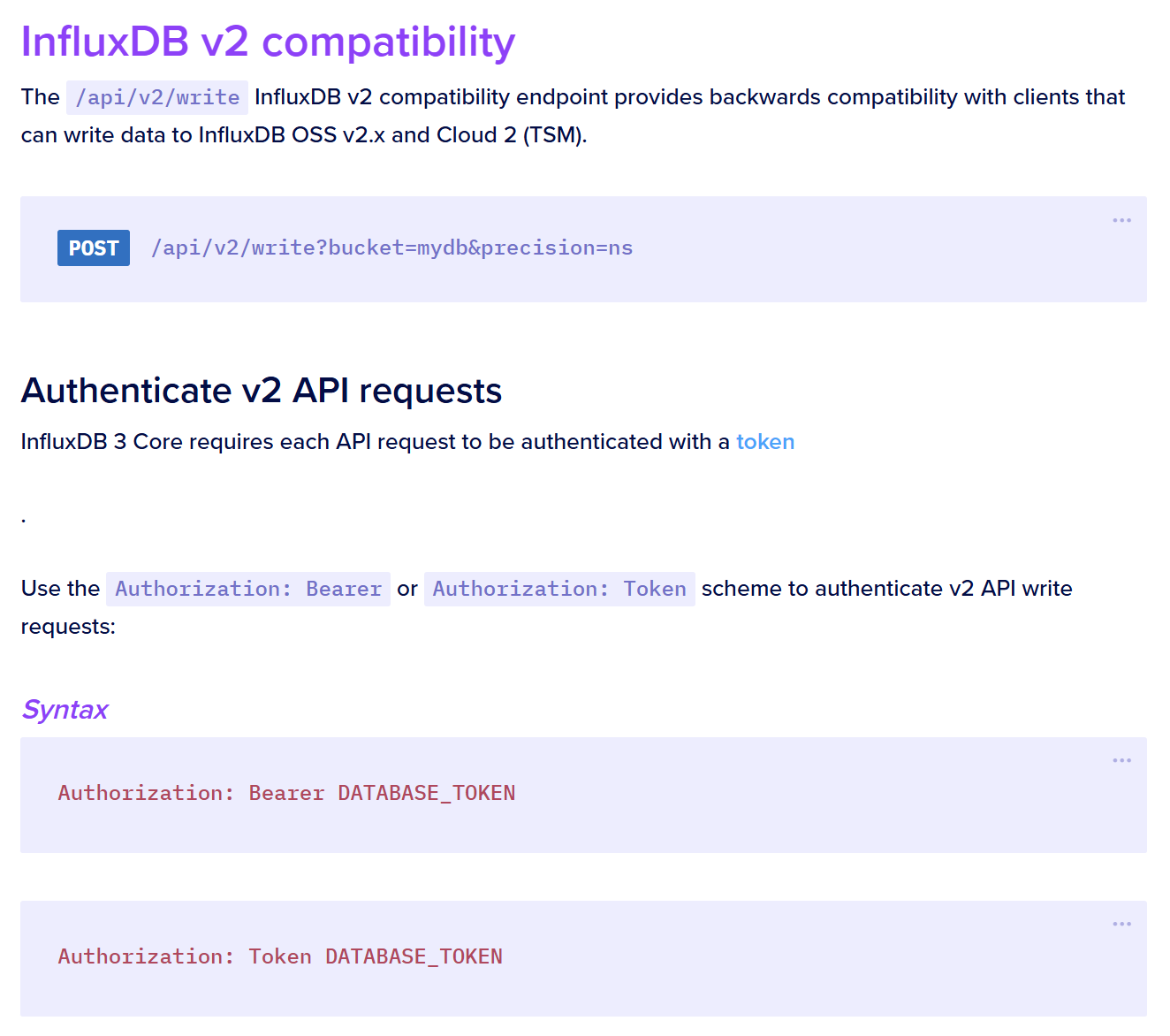
Task: Click the "Syntax" subheading
Action: point(65,710)
